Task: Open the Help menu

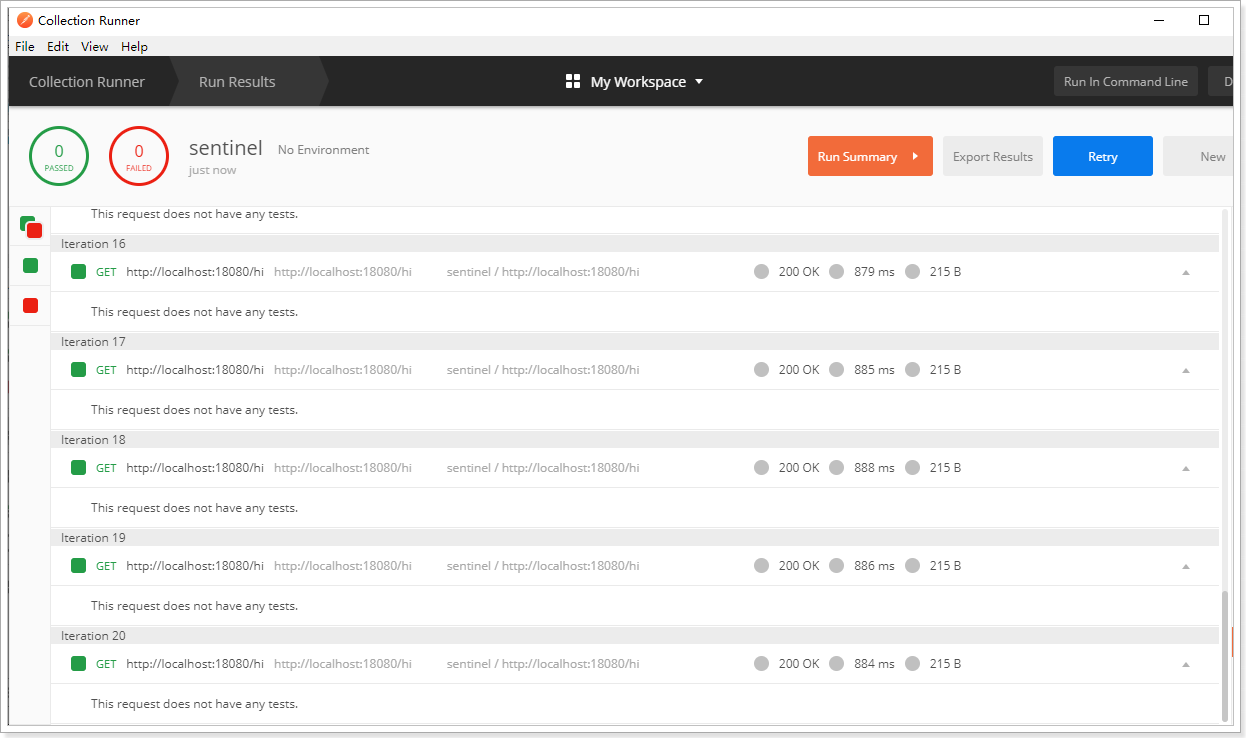Action: tap(134, 47)
